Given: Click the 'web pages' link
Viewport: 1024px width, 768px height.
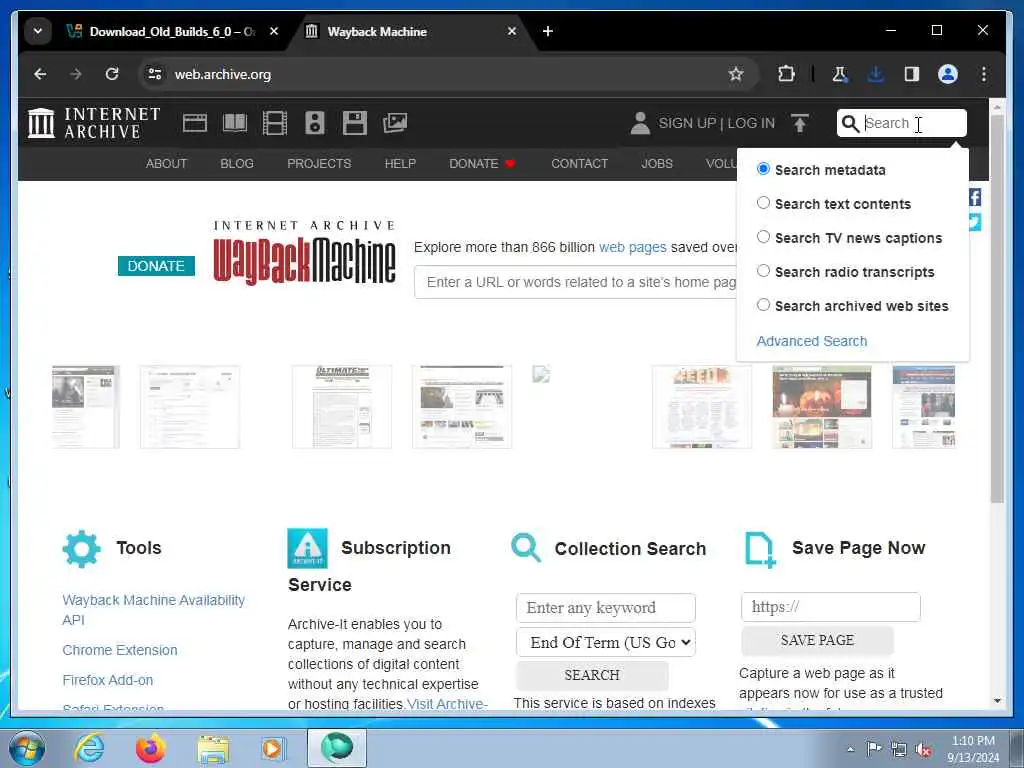Looking at the screenshot, I should tap(633, 247).
